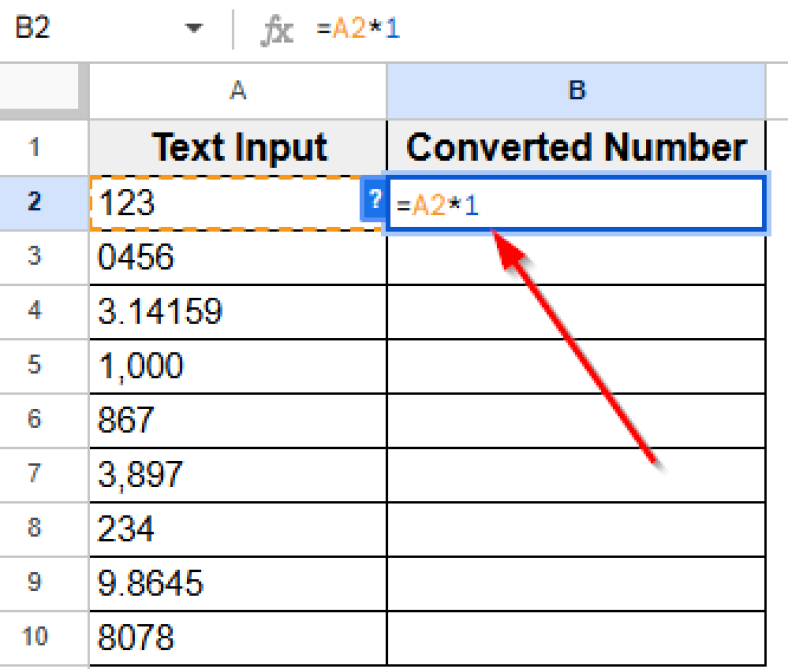The height and width of the screenshot is (669, 788).
Task: Select row 9 header
Action: click(x=34, y=582)
